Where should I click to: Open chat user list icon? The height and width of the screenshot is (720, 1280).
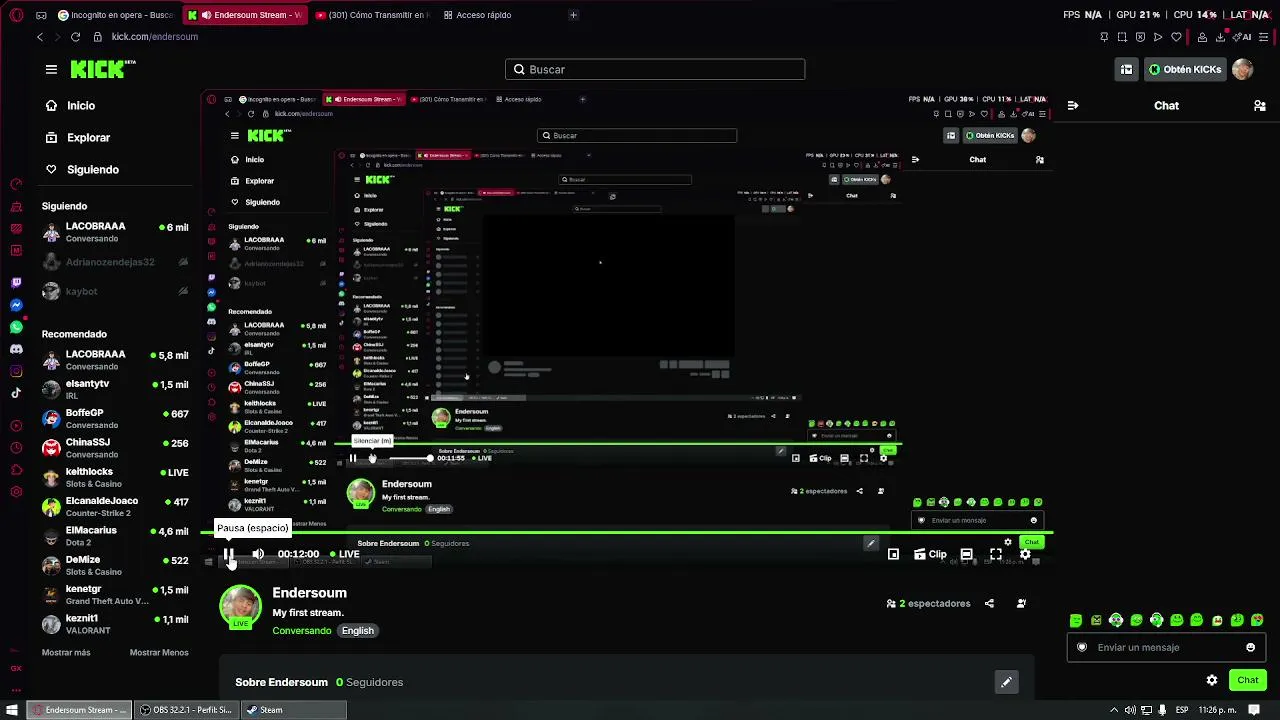tap(1260, 105)
